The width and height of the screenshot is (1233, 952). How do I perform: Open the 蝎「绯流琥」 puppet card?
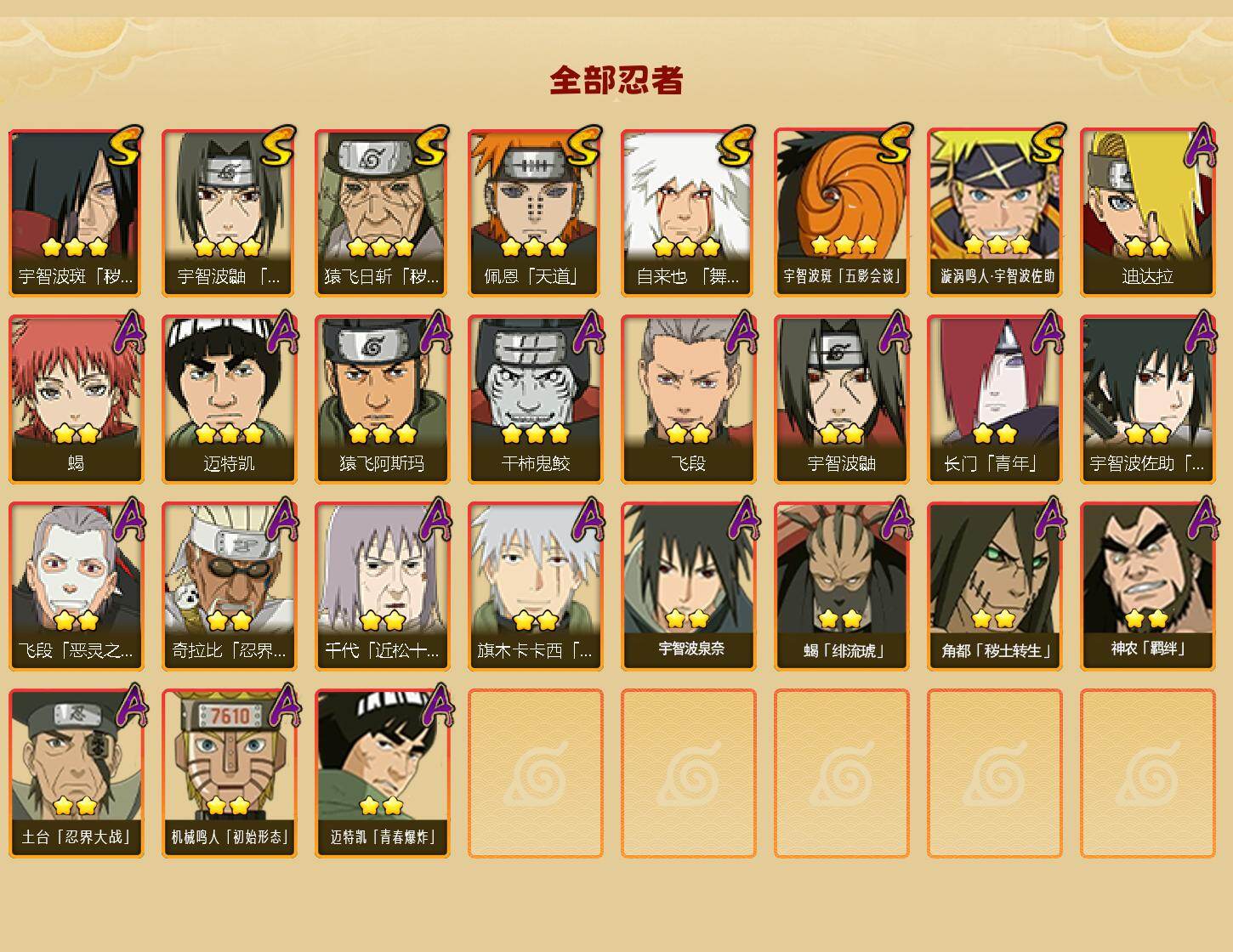pyautogui.click(x=841, y=586)
